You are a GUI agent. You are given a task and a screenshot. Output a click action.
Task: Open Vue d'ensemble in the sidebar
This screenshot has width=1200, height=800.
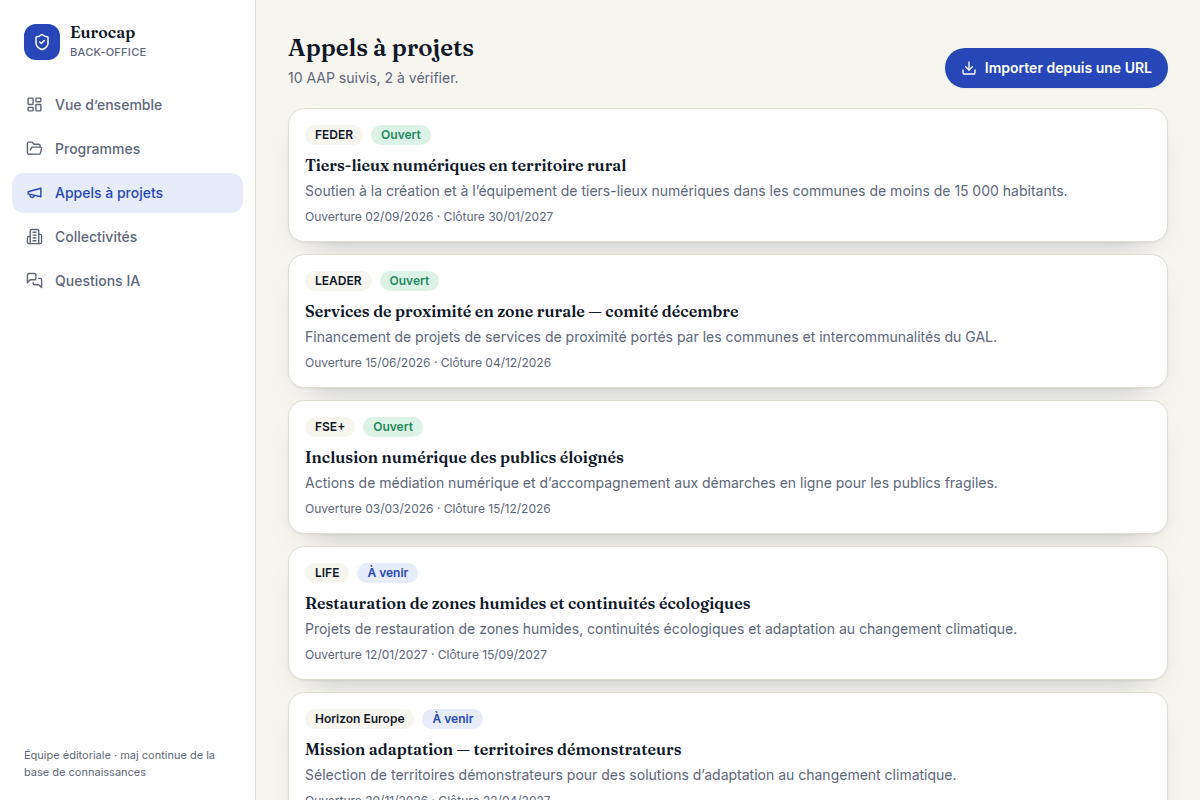pos(127,105)
